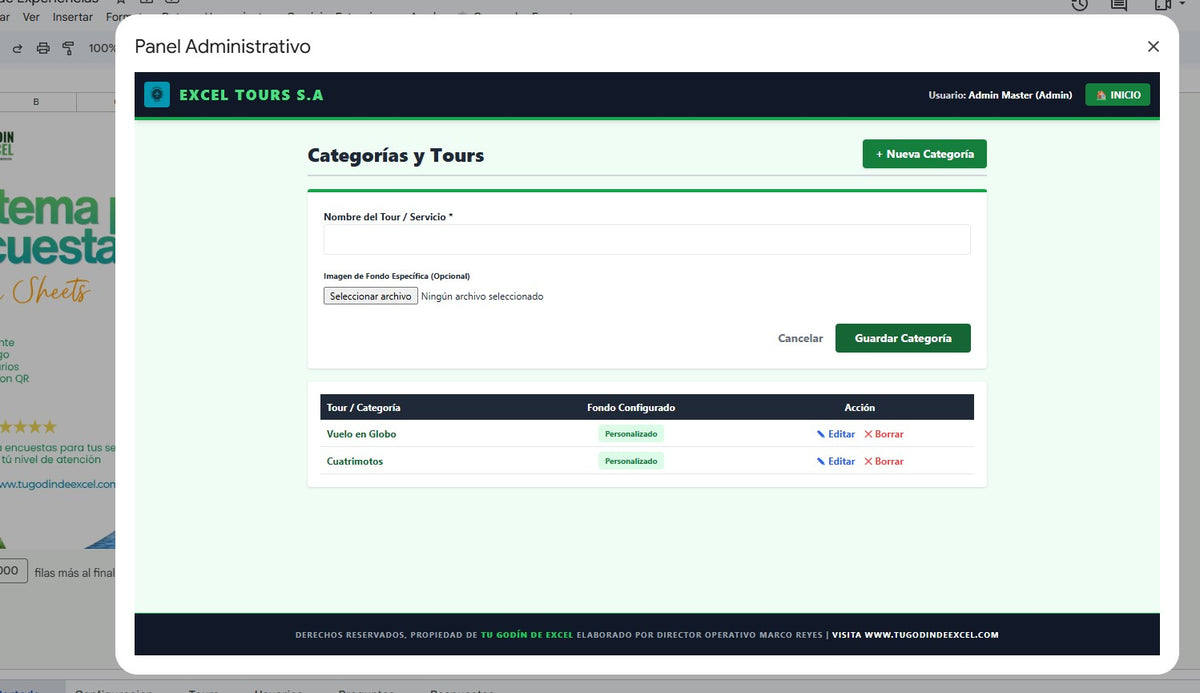Viewport: 1200px width, 693px height.
Task: Delete the Vuelo en Globo category with Borrar
Action: [x=884, y=434]
